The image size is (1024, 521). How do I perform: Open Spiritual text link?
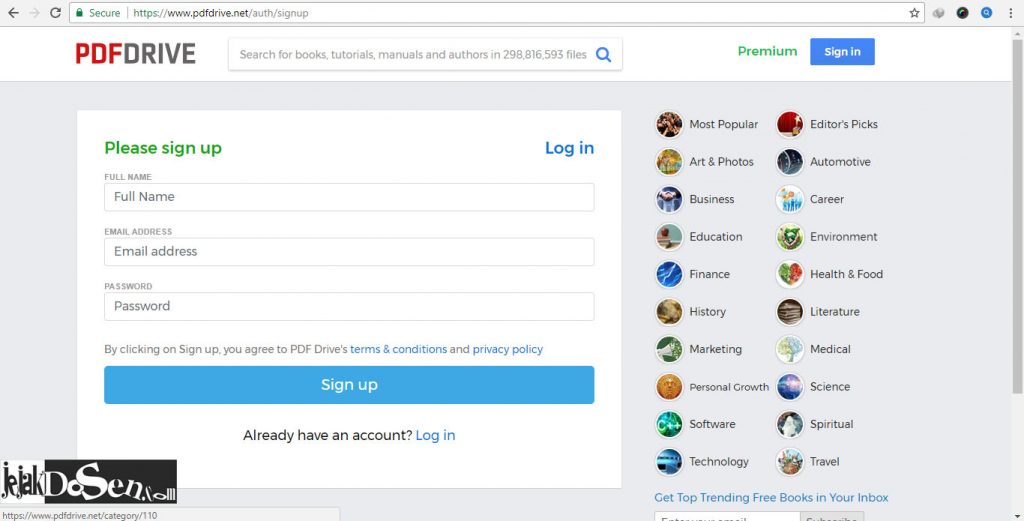coord(831,424)
